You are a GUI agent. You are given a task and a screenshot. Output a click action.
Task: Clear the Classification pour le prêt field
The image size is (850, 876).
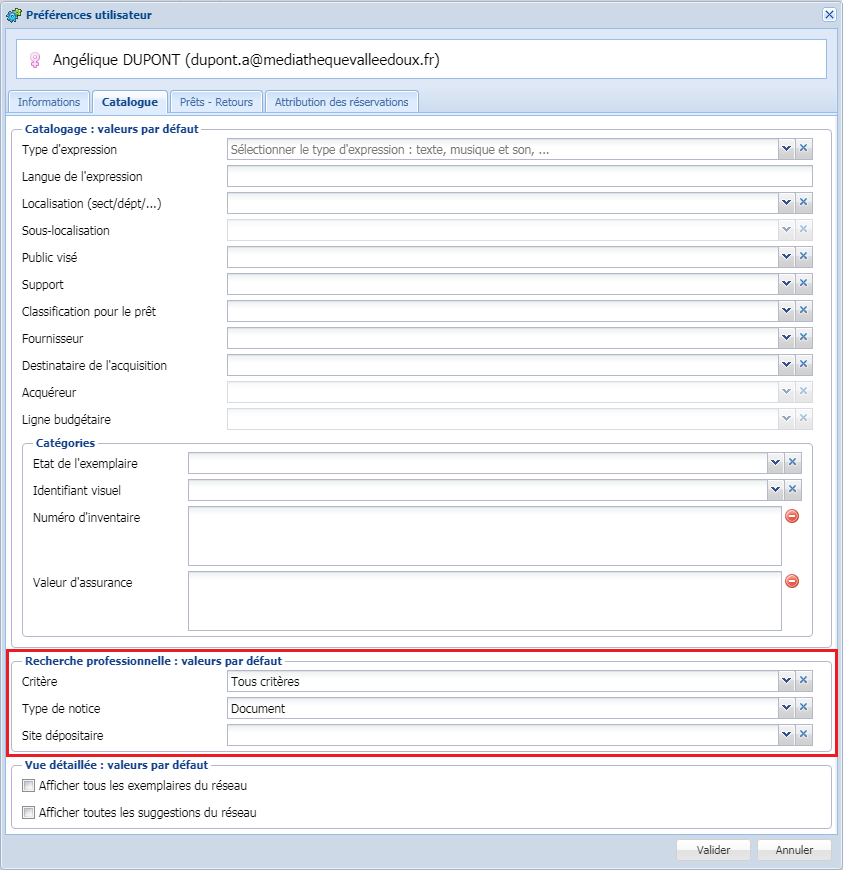(803, 311)
